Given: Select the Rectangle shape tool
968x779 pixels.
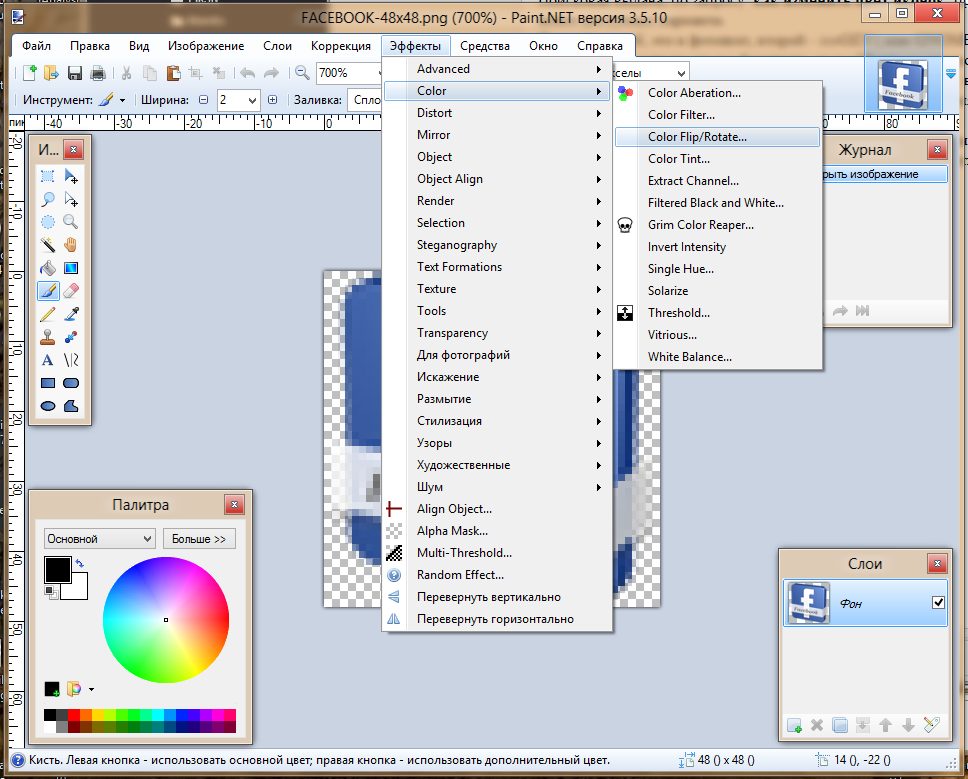Looking at the screenshot, I should point(48,383).
